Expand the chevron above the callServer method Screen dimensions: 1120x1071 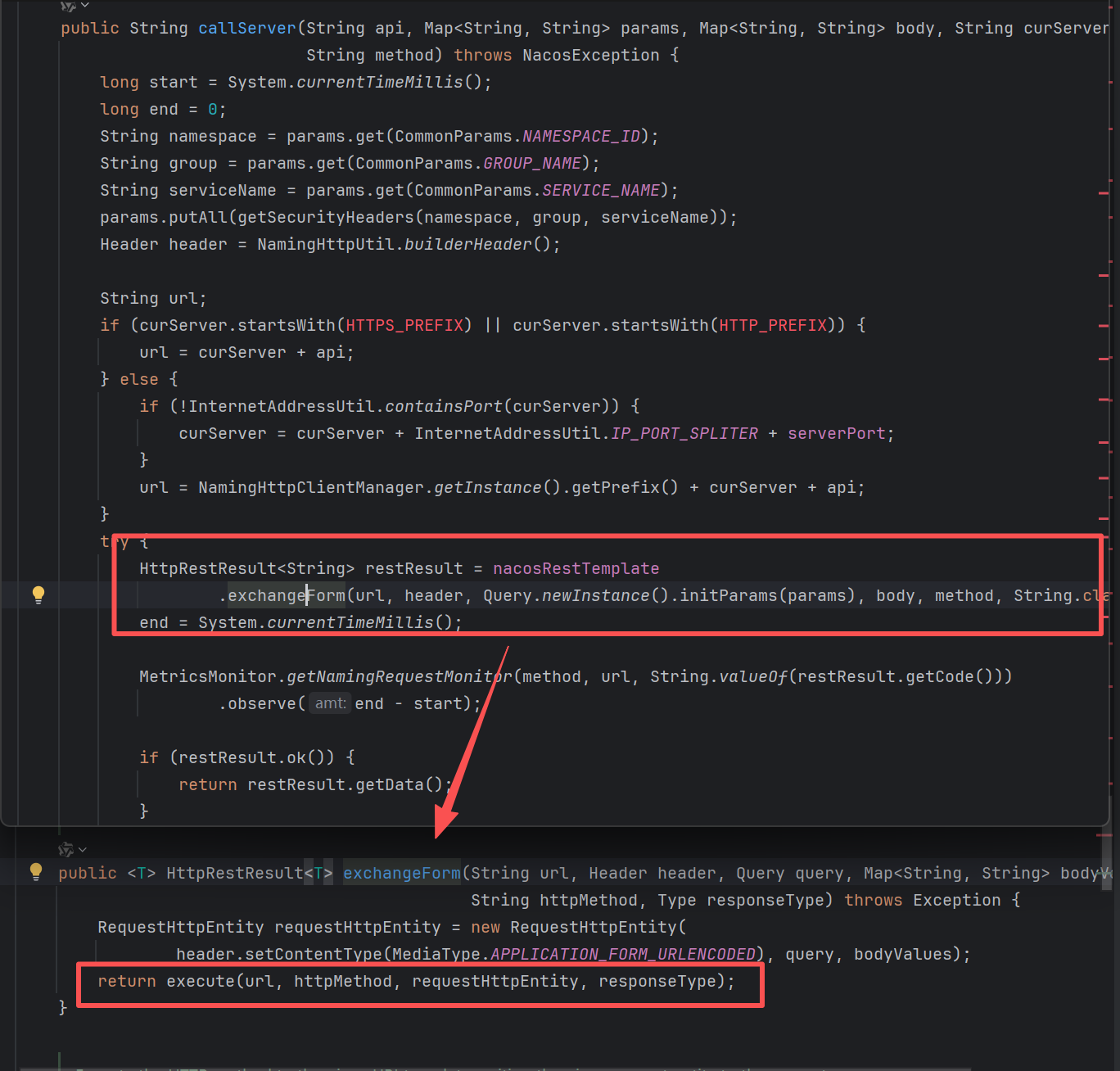[x=85, y=6]
